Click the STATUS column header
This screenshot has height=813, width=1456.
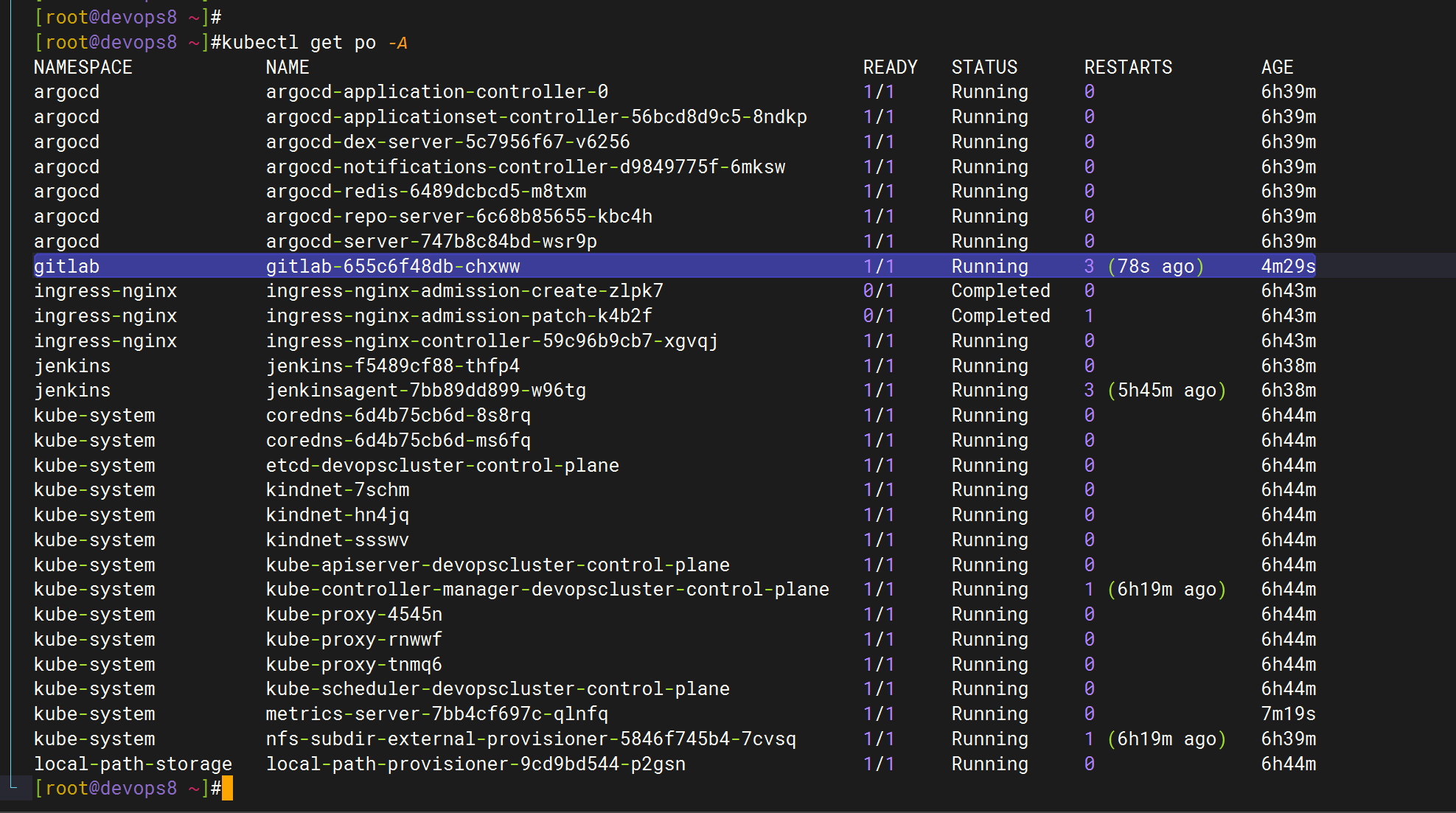point(984,67)
